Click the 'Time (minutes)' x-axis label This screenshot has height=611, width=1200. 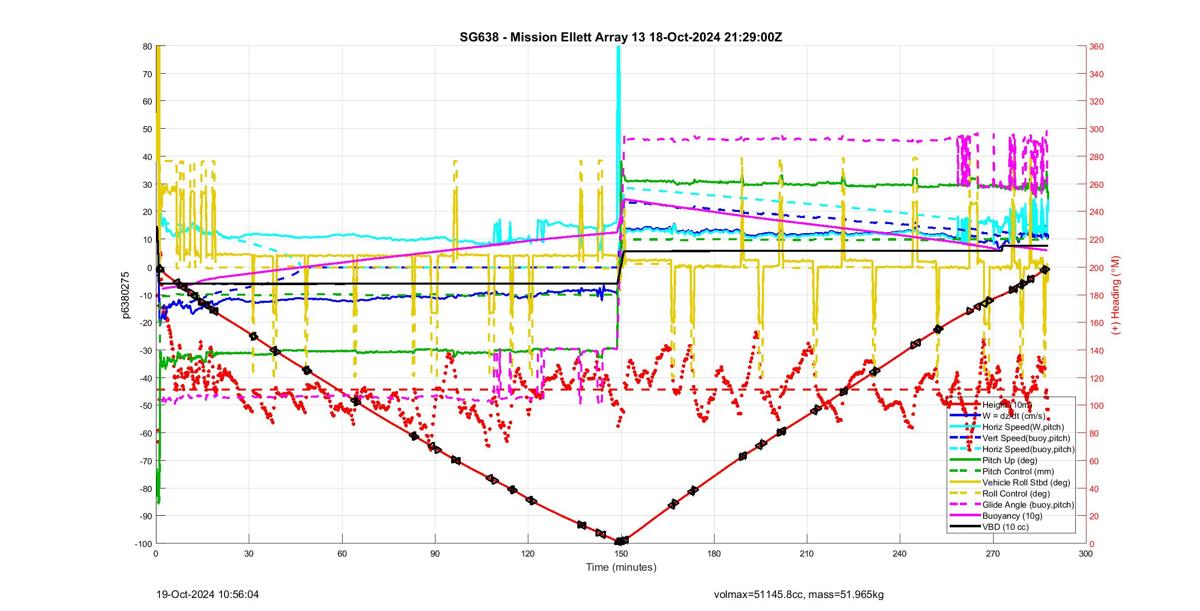(621, 567)
